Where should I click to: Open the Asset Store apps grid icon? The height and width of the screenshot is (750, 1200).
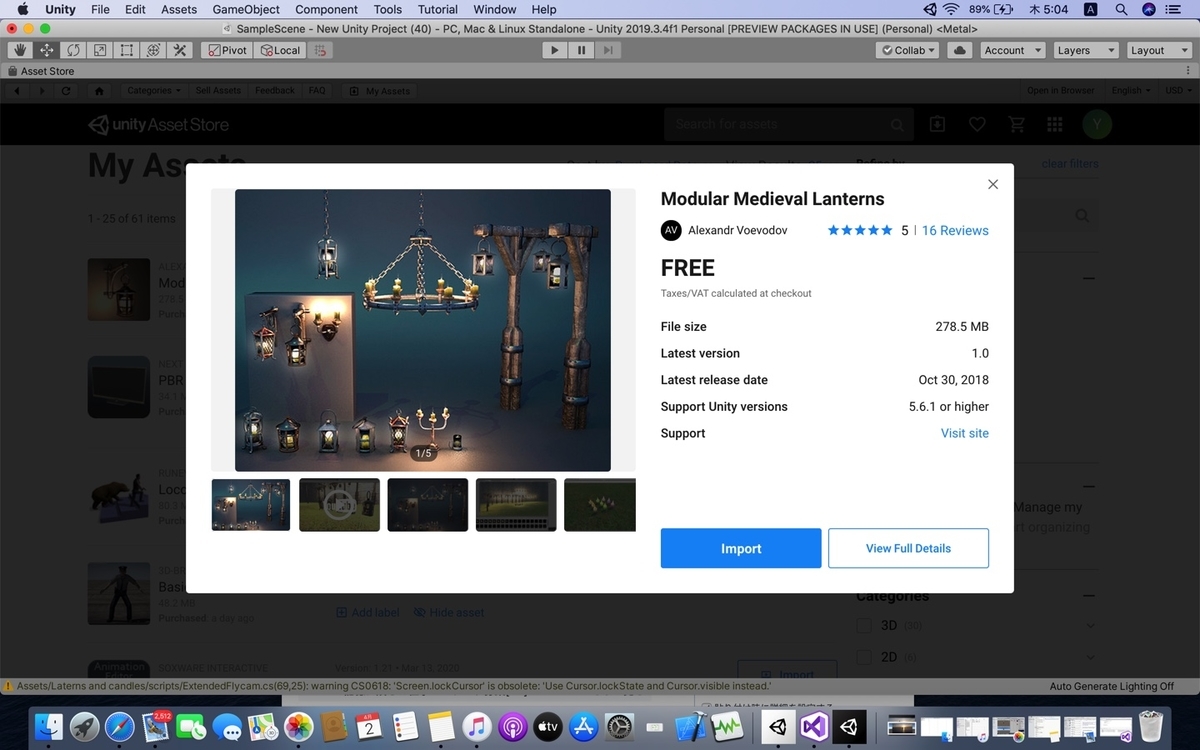1055,124
